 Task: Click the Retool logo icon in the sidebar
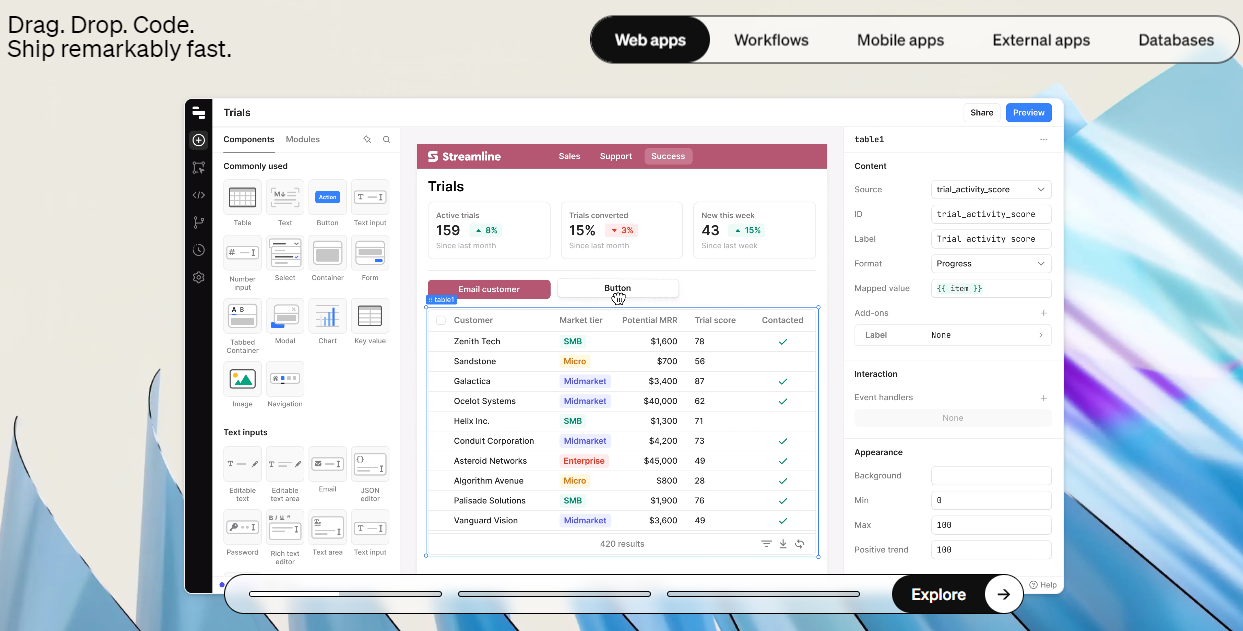pos(198,113)
